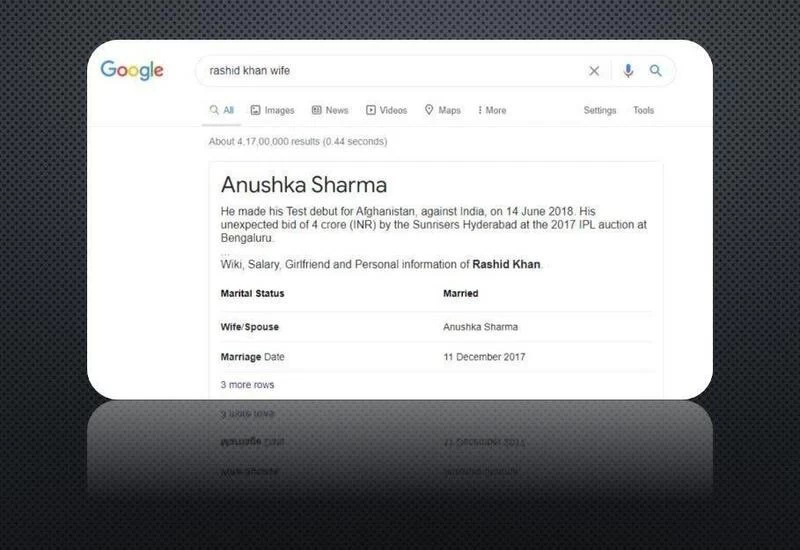The height and width of the screenshot is (550, 800).
Task: Select the All results tab
Action: [222, 110]
